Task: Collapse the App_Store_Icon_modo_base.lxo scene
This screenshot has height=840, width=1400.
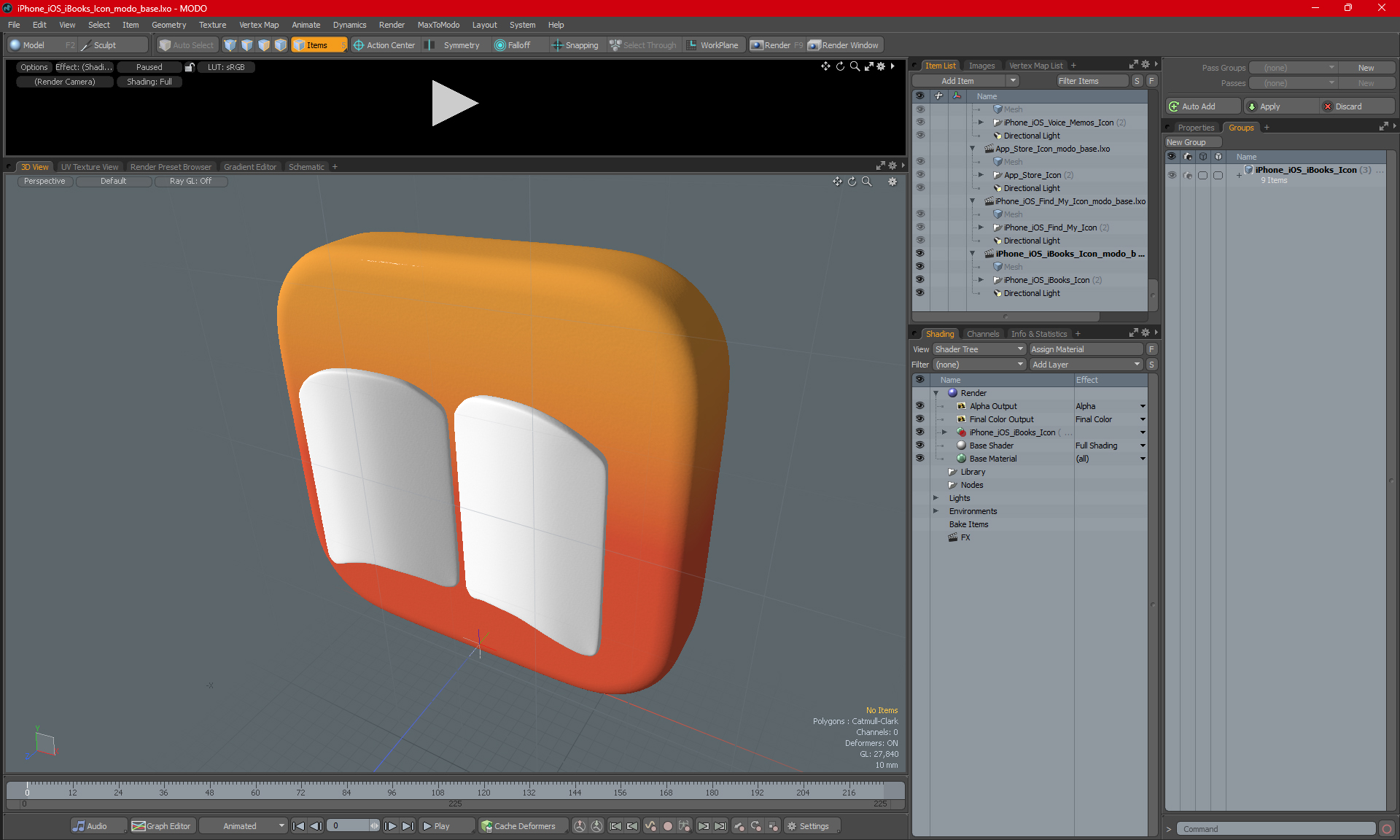Action: [972, 149]
